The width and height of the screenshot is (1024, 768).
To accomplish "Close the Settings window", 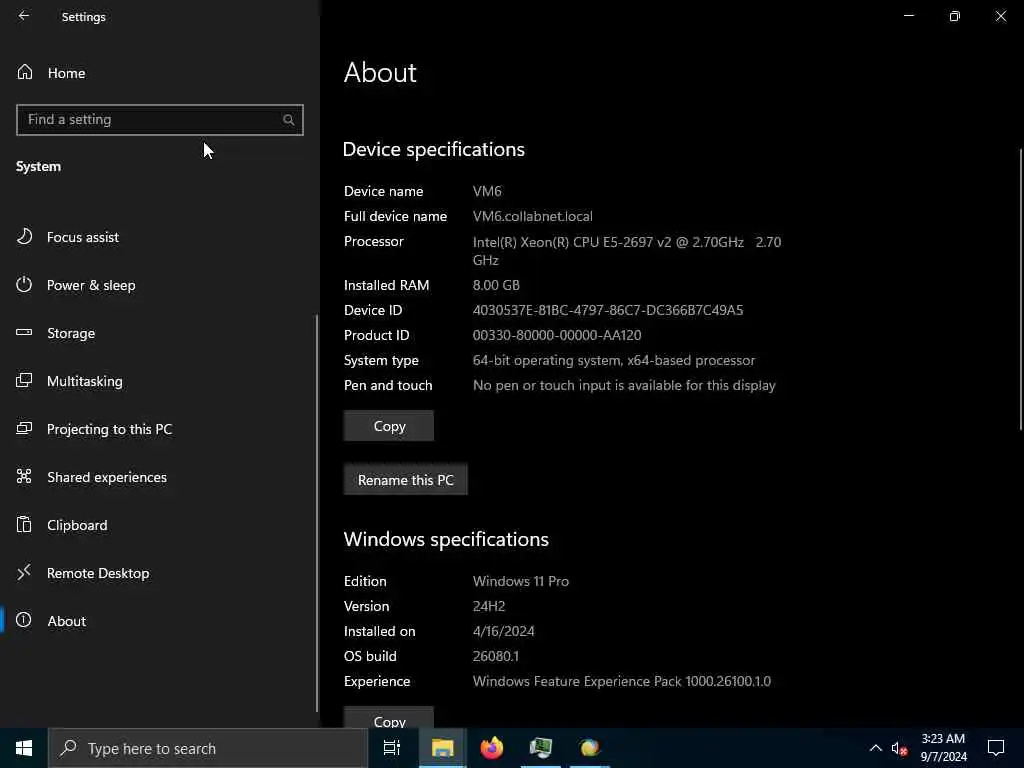I will pyautogui.click(x=1000, y=16).
